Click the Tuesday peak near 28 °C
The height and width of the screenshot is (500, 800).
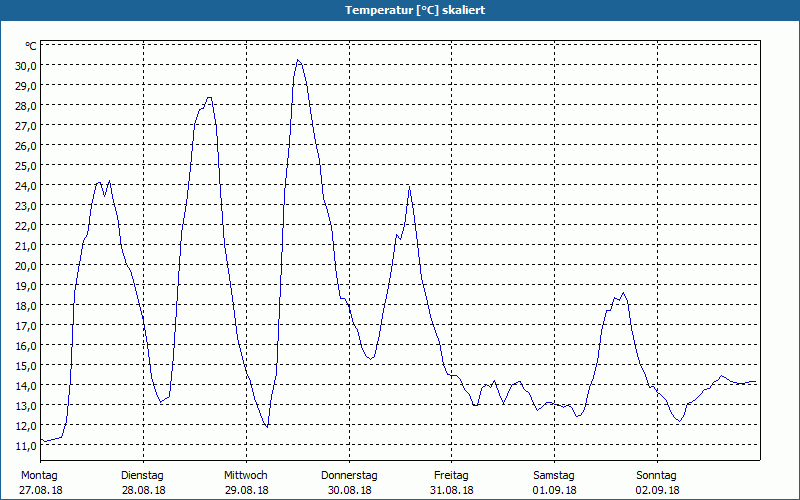coord(209,97)
